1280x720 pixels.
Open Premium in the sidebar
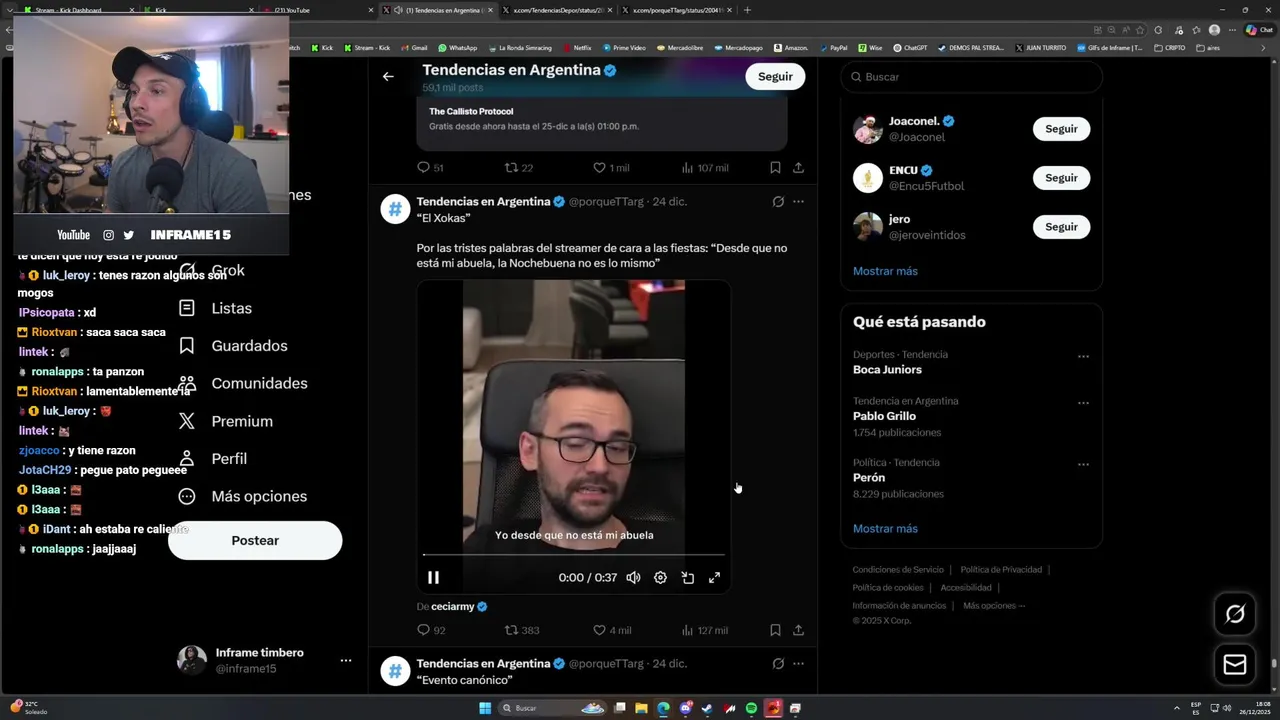click(225, 421)
